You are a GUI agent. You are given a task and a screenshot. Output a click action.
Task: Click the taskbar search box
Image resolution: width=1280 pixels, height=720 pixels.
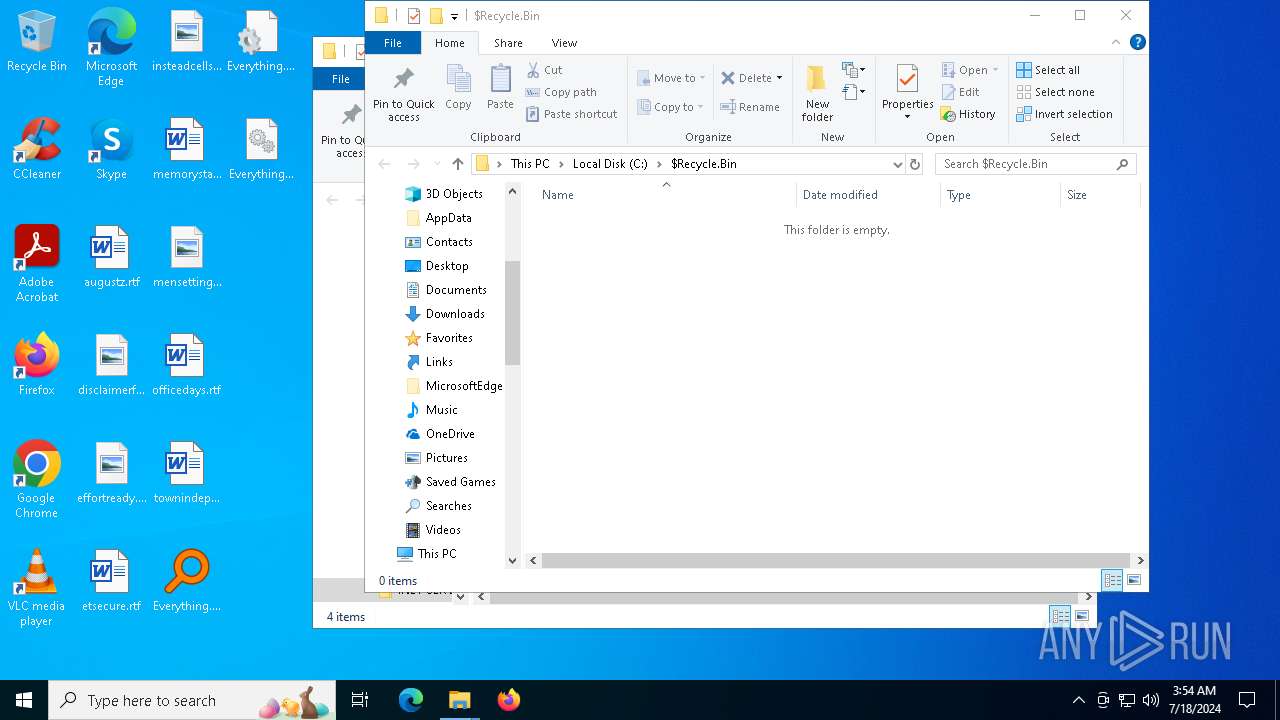190,700
